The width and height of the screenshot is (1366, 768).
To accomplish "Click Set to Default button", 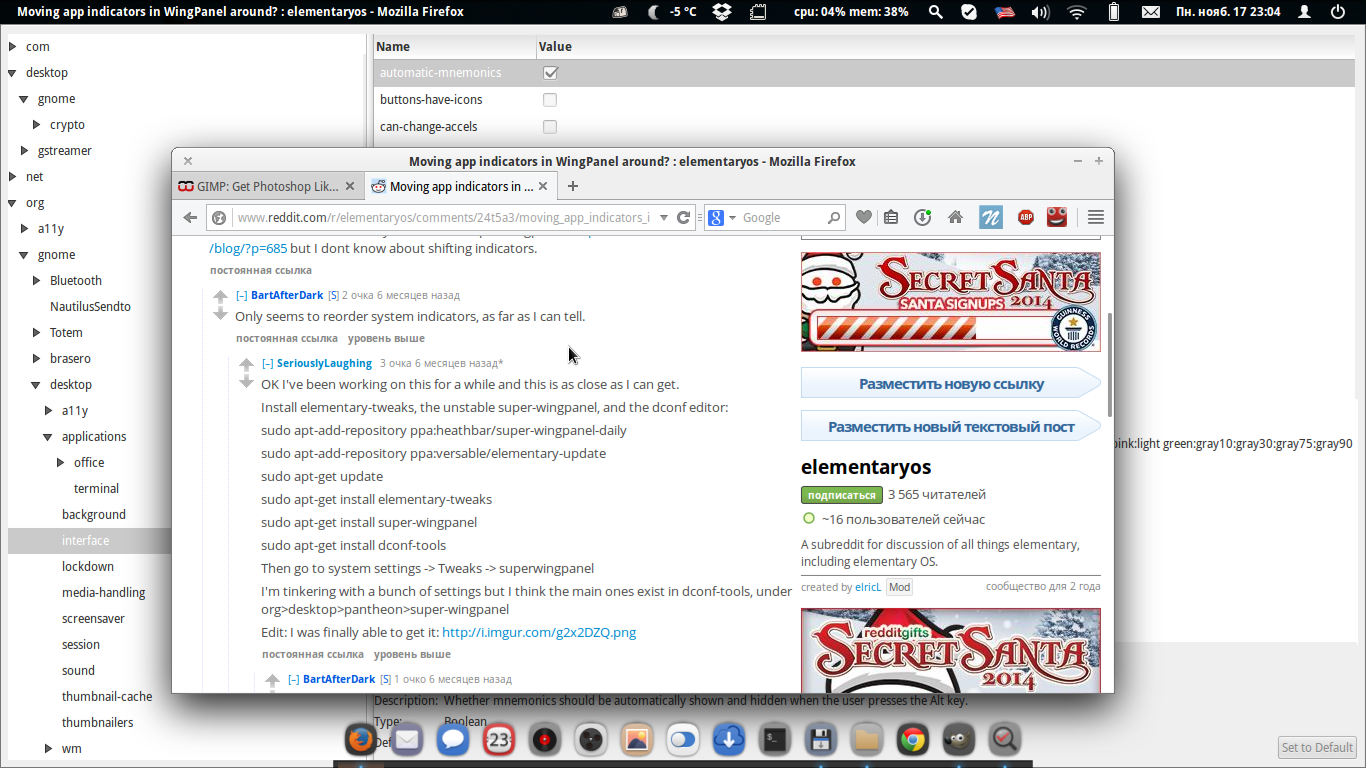I will point(1317,747).
